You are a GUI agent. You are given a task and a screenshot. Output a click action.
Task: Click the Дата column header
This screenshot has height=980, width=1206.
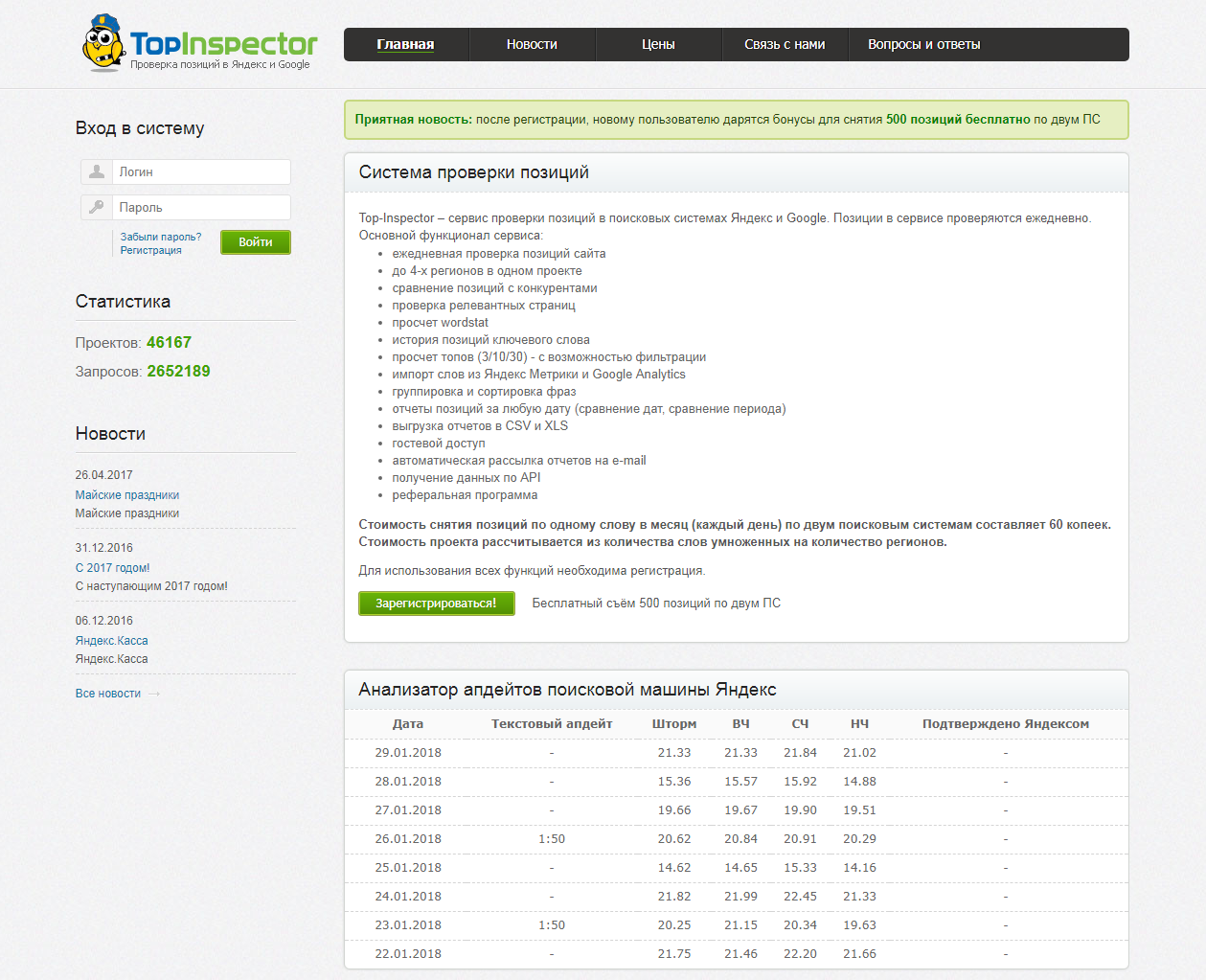pyautogui.click(x=408, y=724)
